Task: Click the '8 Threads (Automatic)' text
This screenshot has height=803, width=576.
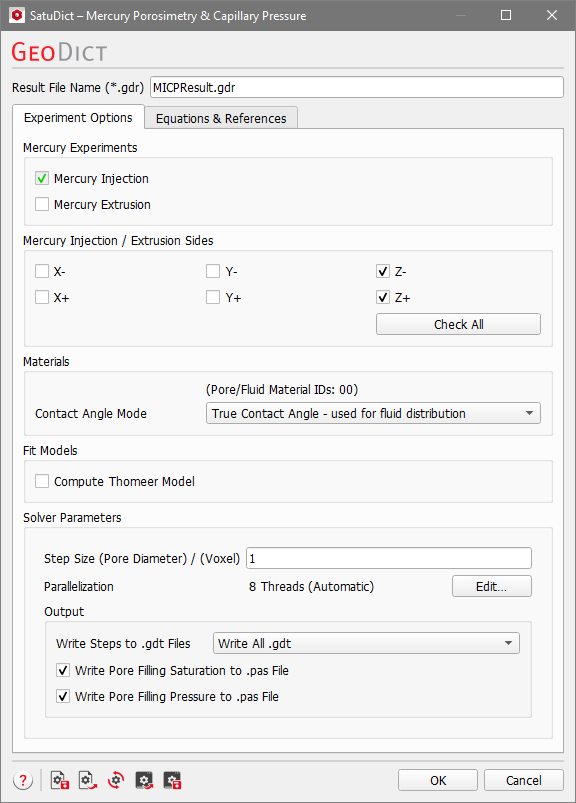Action: 311,586
